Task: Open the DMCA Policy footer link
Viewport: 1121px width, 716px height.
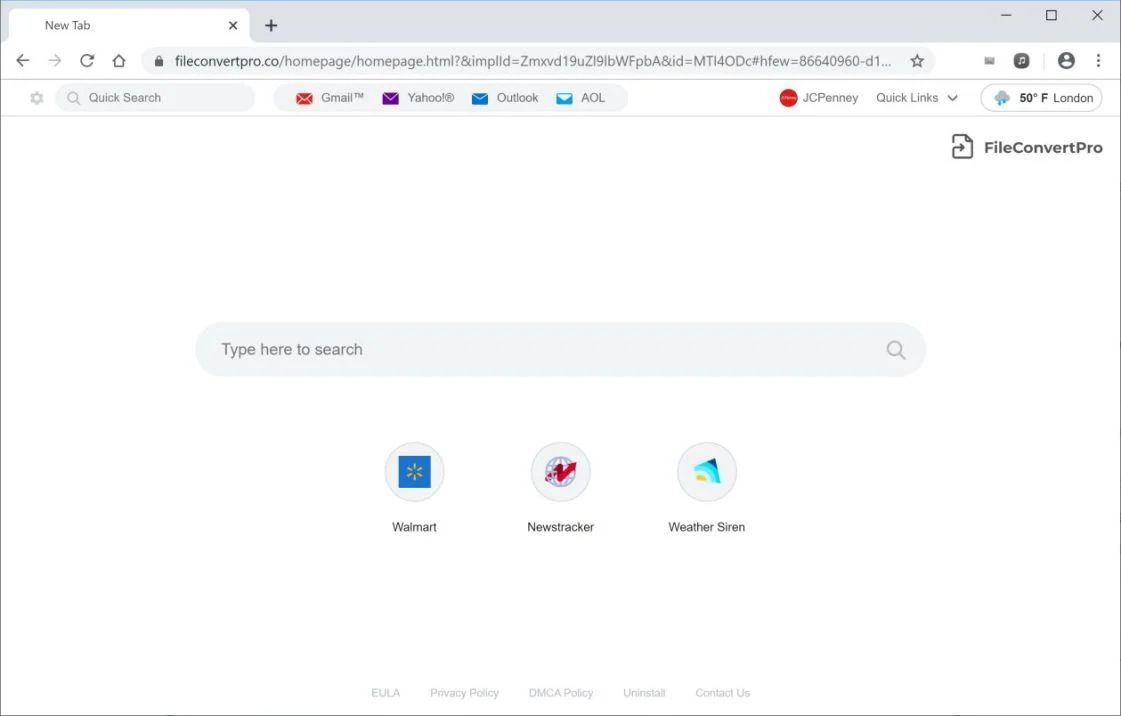Action: click(x=560, y=692)
